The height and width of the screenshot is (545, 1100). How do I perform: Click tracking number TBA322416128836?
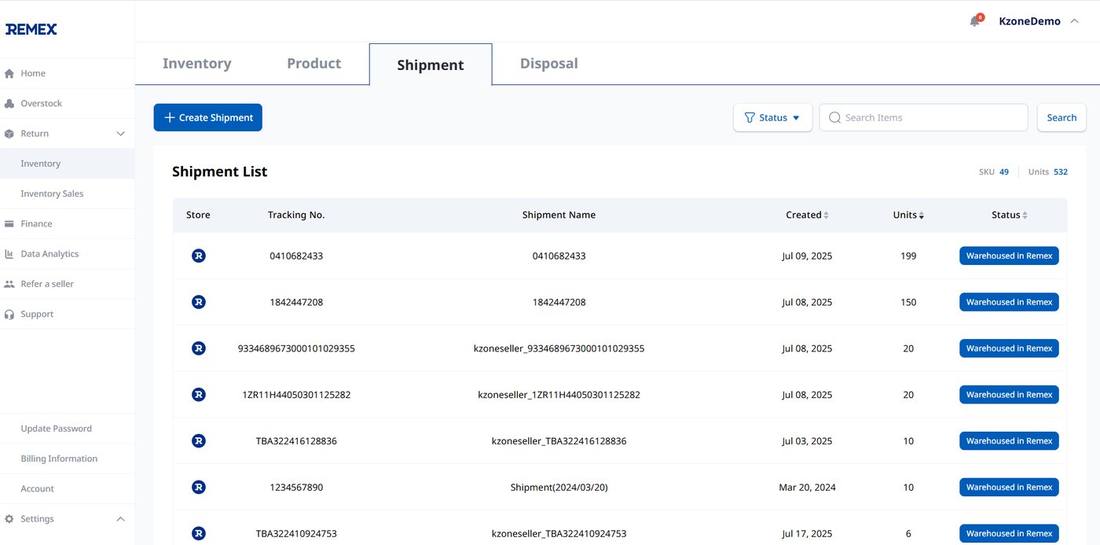296,441
